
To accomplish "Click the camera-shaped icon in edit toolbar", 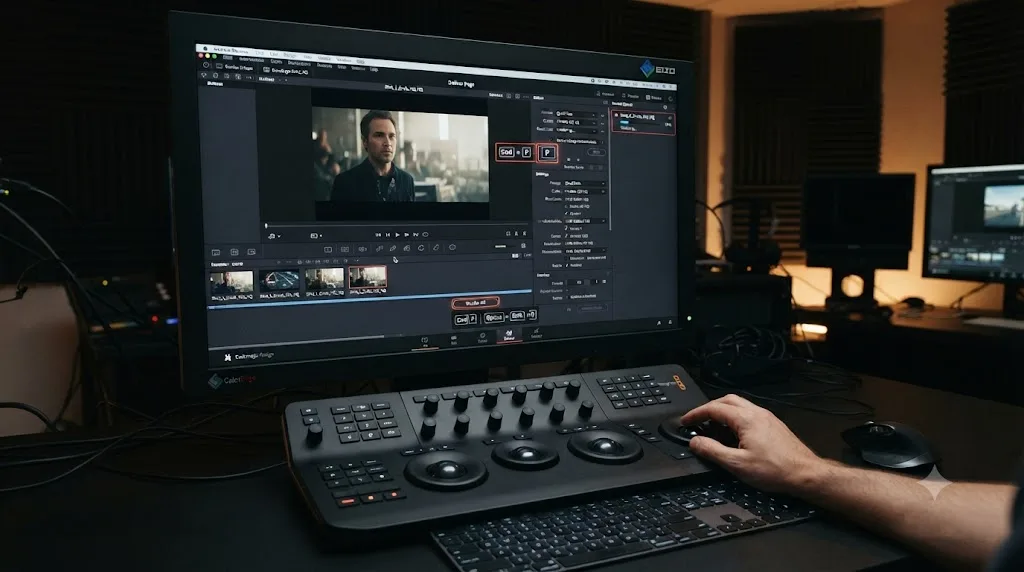I will (x=362, y=249).
